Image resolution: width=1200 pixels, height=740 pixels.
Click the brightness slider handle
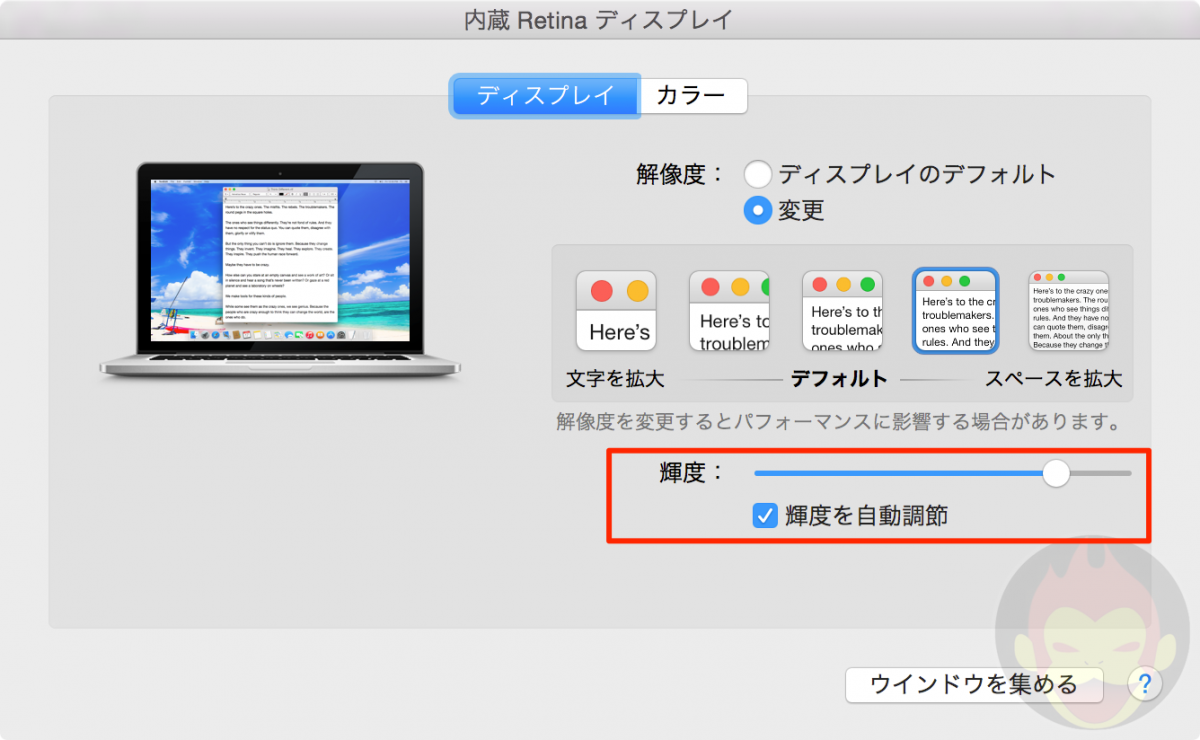[1056, 473]
